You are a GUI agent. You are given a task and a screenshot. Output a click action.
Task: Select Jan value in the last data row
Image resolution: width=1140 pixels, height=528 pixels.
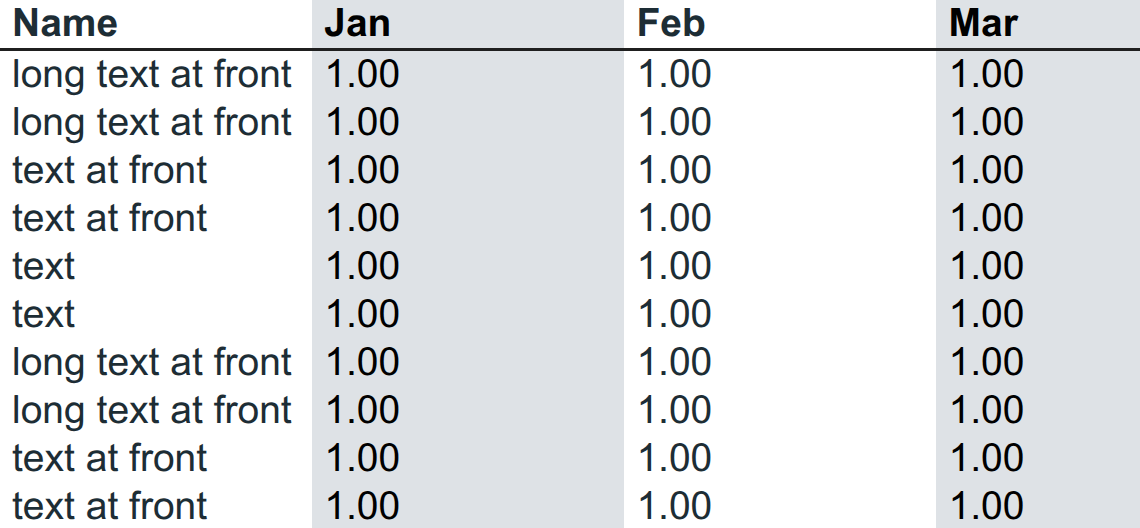[x=363, y=506]
